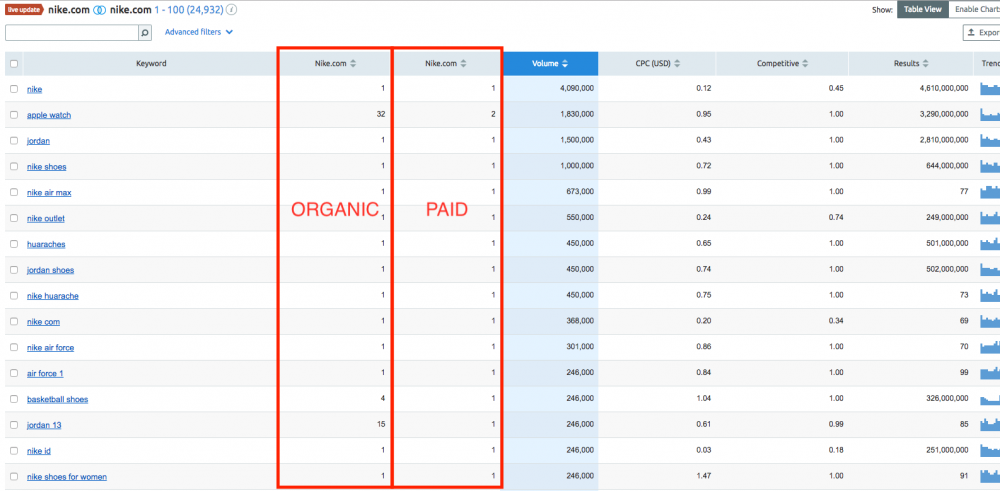Screen dimensions: 1000x491
Task: Click the intersecting circles comparison icon
Action: coord(100,9)
